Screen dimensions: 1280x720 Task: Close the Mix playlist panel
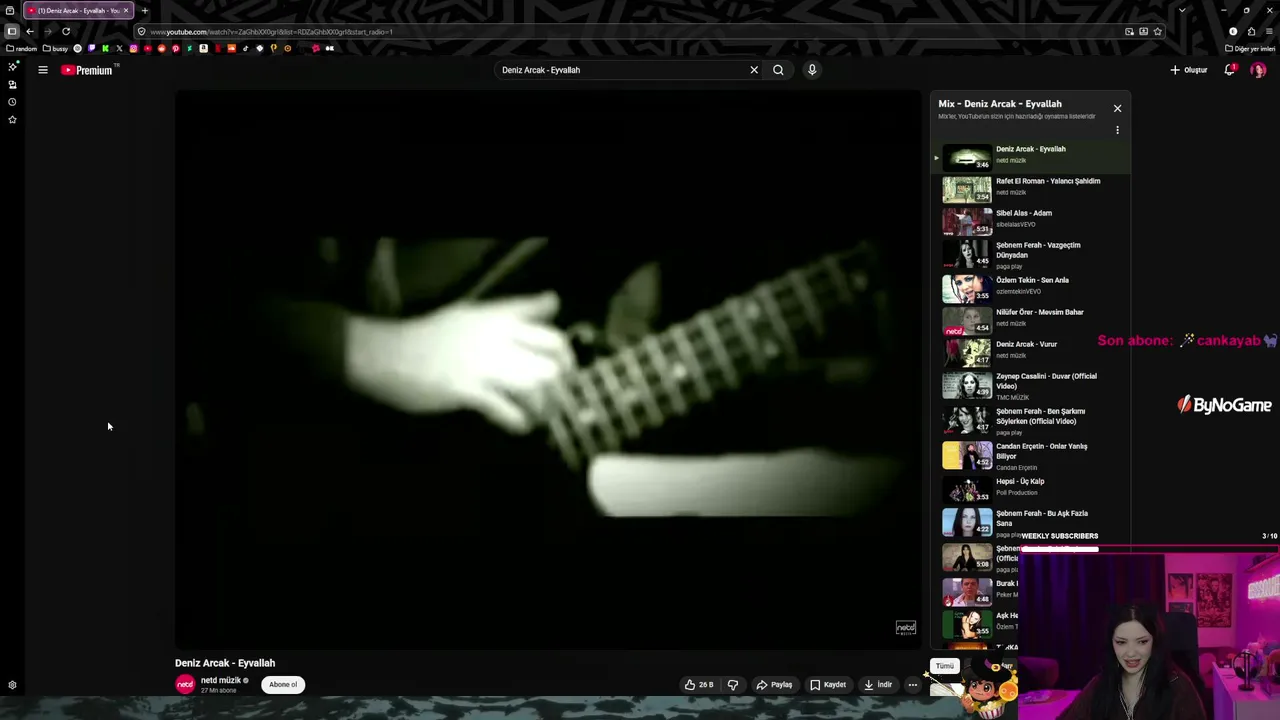[x=1117, y=108]
